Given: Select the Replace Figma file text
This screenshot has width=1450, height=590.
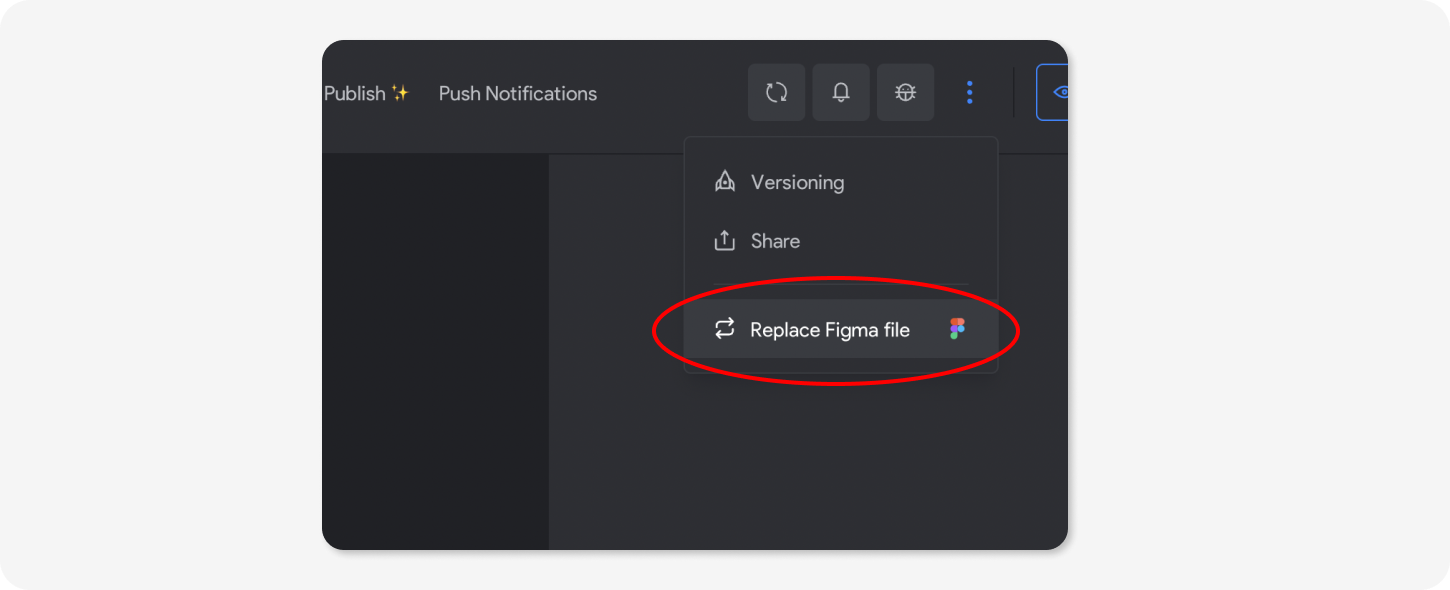Looking at the screenshot, I should tap(830, 330).
